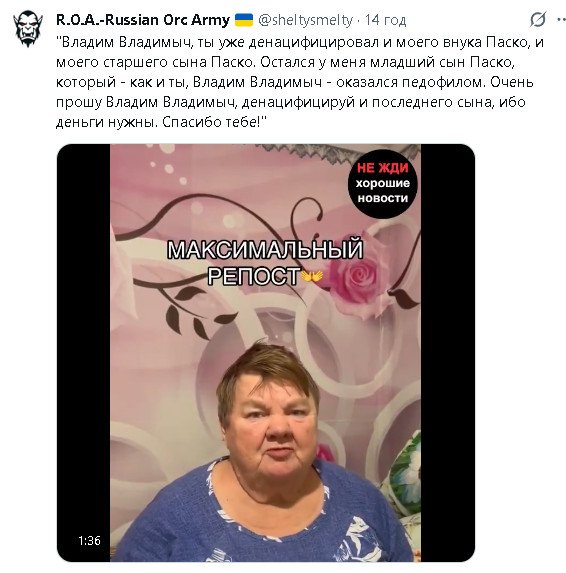566x573 pixels.
Task: Click the tweet text ending "Спасибо тебе!"
Action: (161, 122)
